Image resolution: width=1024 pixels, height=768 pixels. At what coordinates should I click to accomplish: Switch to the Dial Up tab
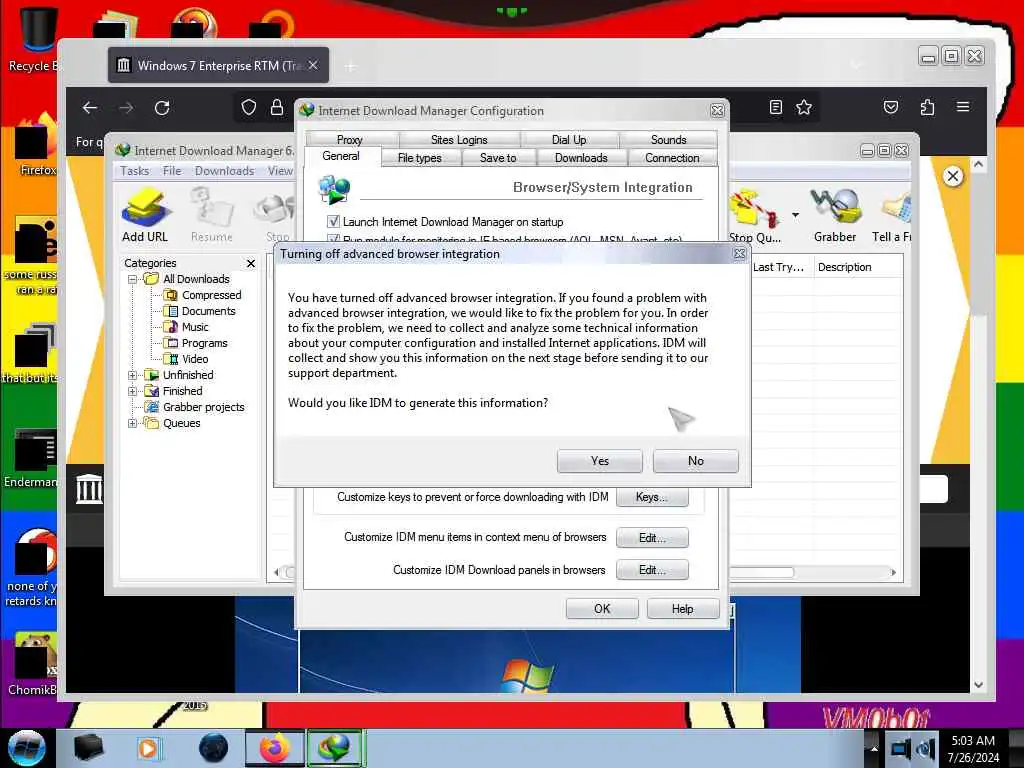pyautogui.click(x=569, y=139)
